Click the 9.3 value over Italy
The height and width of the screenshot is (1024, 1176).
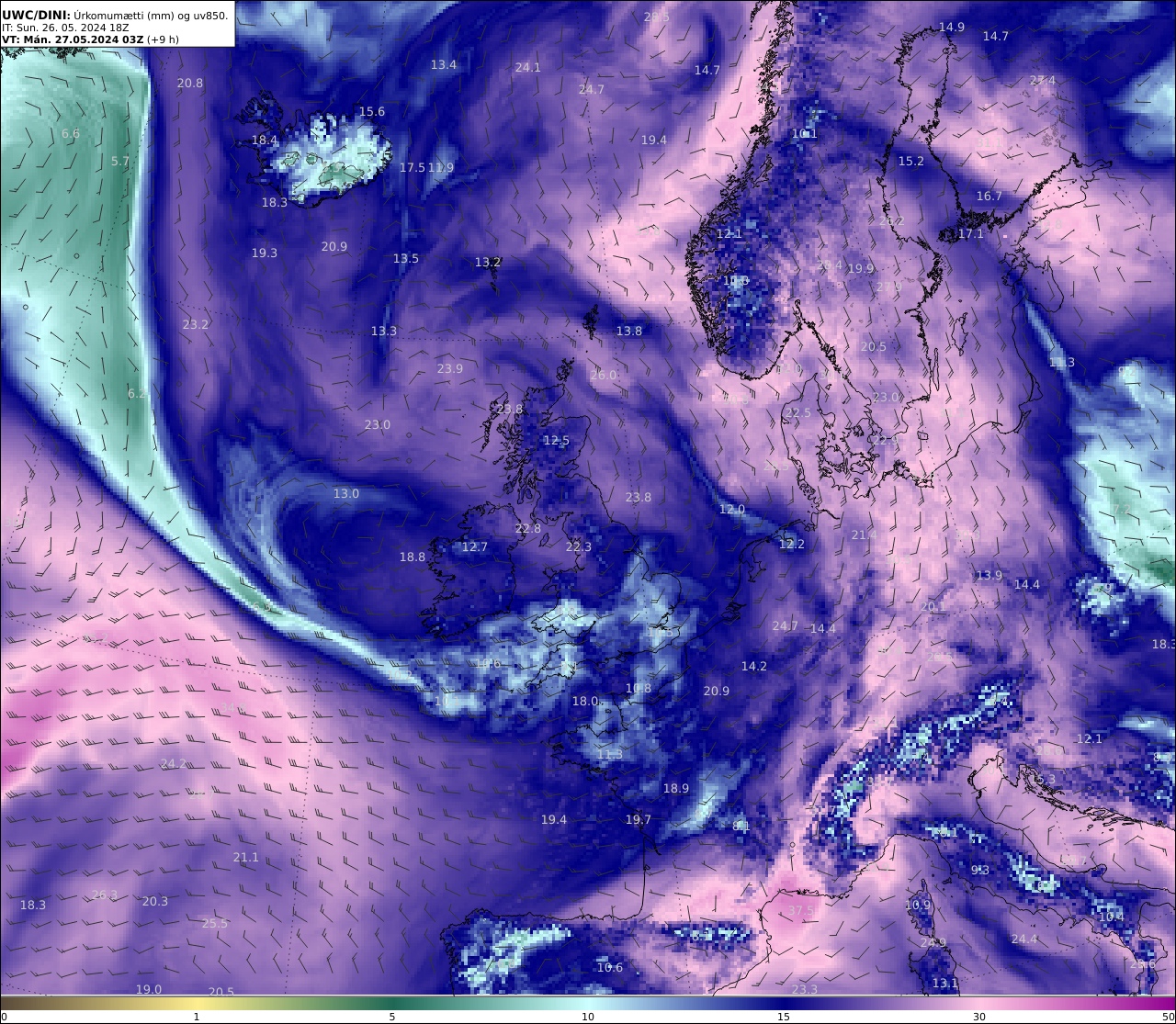click(980, 871)
